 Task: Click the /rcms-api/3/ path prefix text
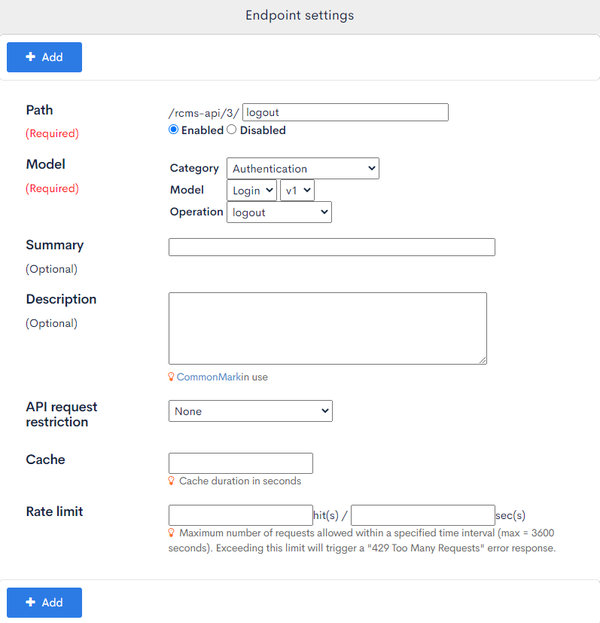(204, 113)
